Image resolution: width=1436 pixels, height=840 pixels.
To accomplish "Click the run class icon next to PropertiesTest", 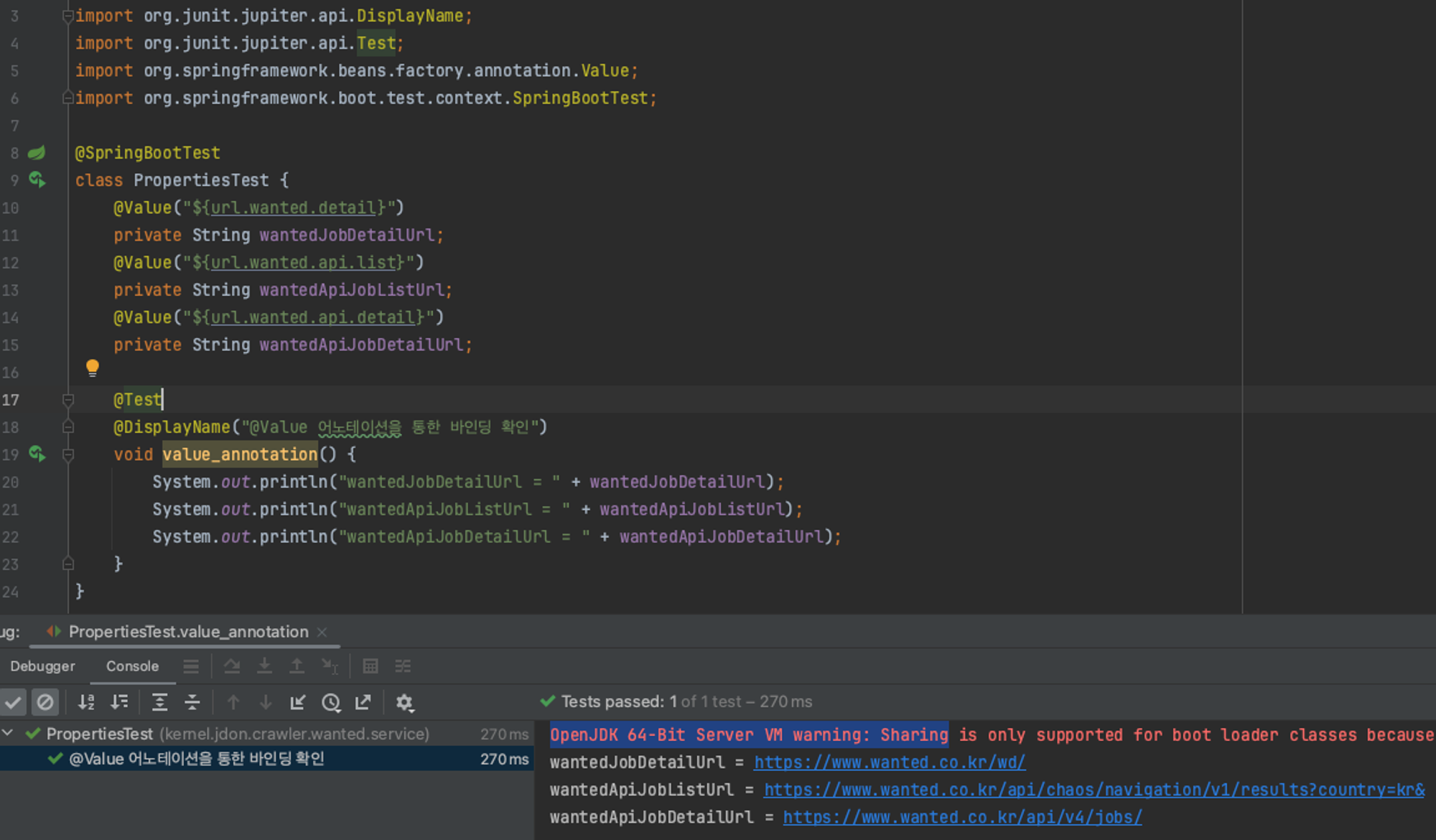I will pos(37,179).
